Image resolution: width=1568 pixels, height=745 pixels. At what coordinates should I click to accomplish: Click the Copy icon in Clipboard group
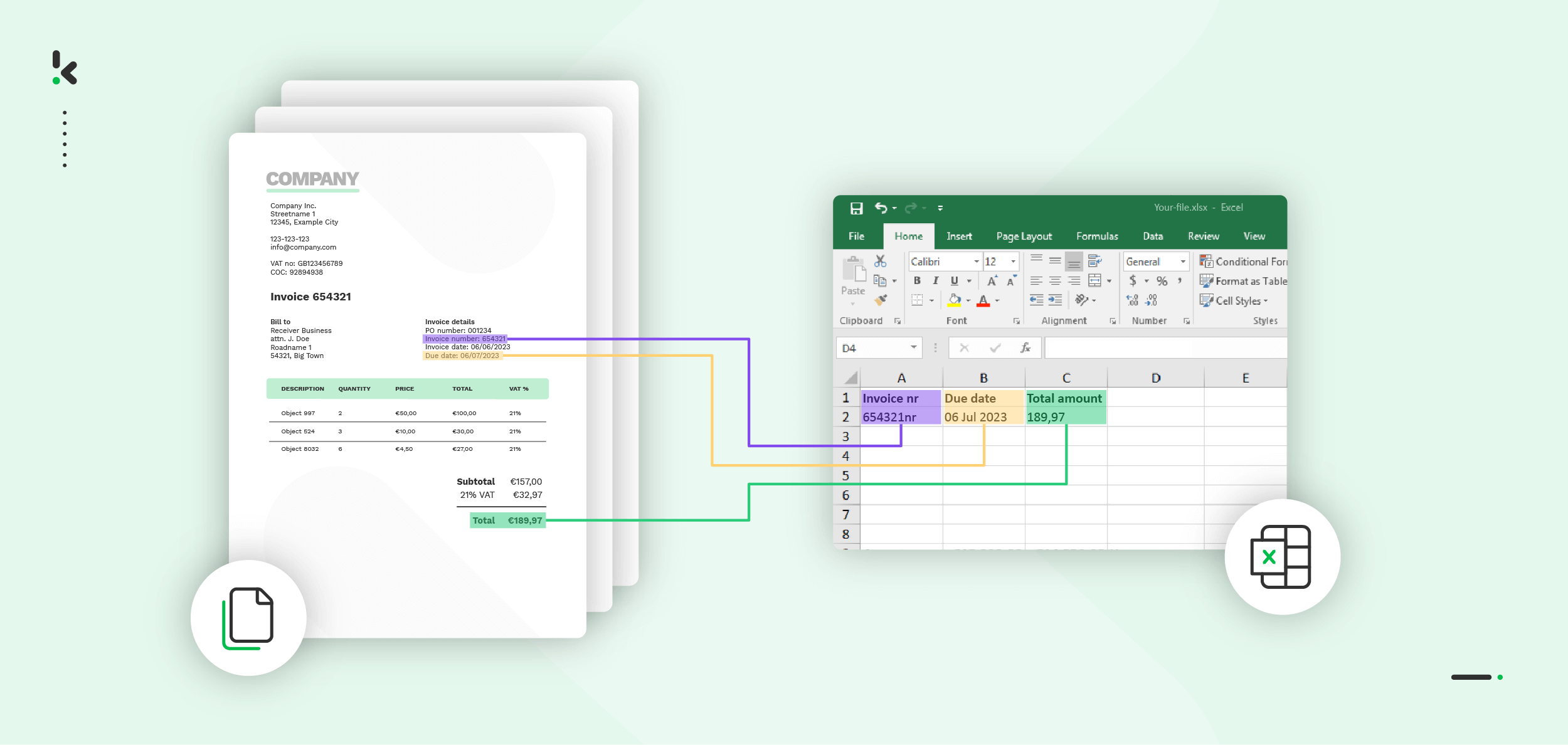coord(880,280)
